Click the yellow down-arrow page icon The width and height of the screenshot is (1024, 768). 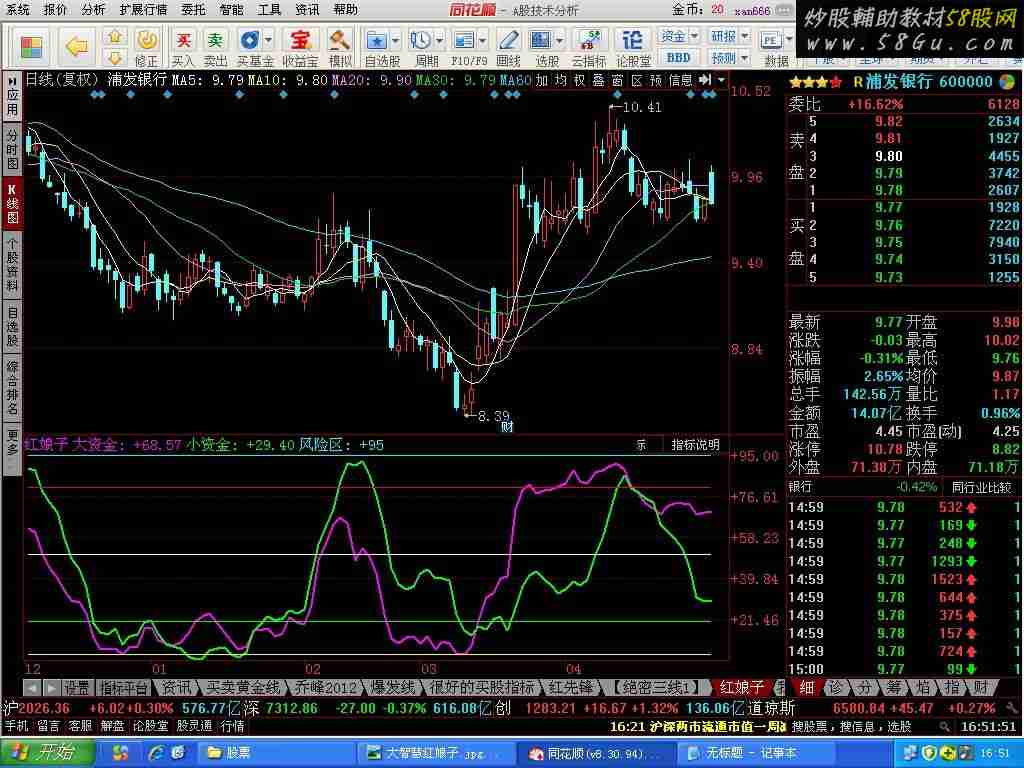pos(115,57)
